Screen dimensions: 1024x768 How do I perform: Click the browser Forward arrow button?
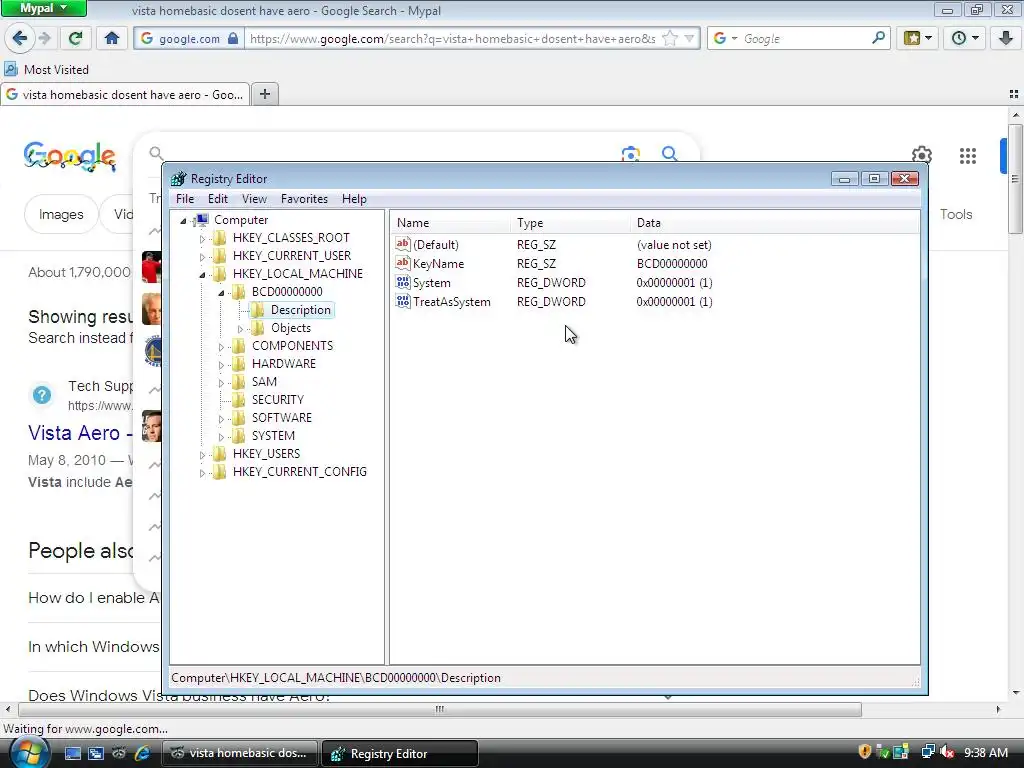(x=44, y=39)
